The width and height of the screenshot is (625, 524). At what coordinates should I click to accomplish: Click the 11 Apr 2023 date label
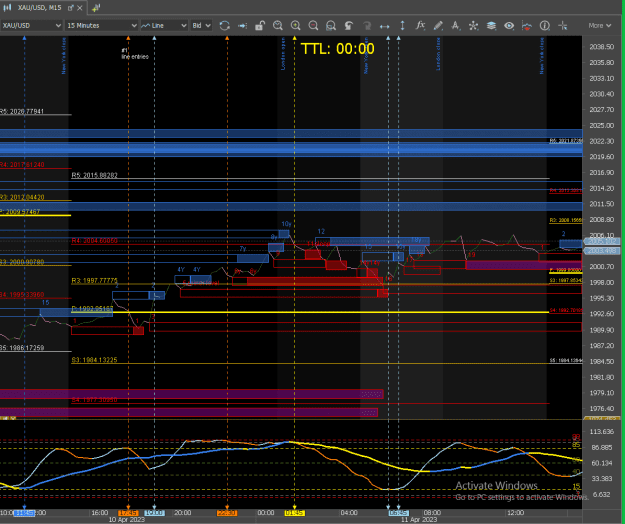pos(419,520)
